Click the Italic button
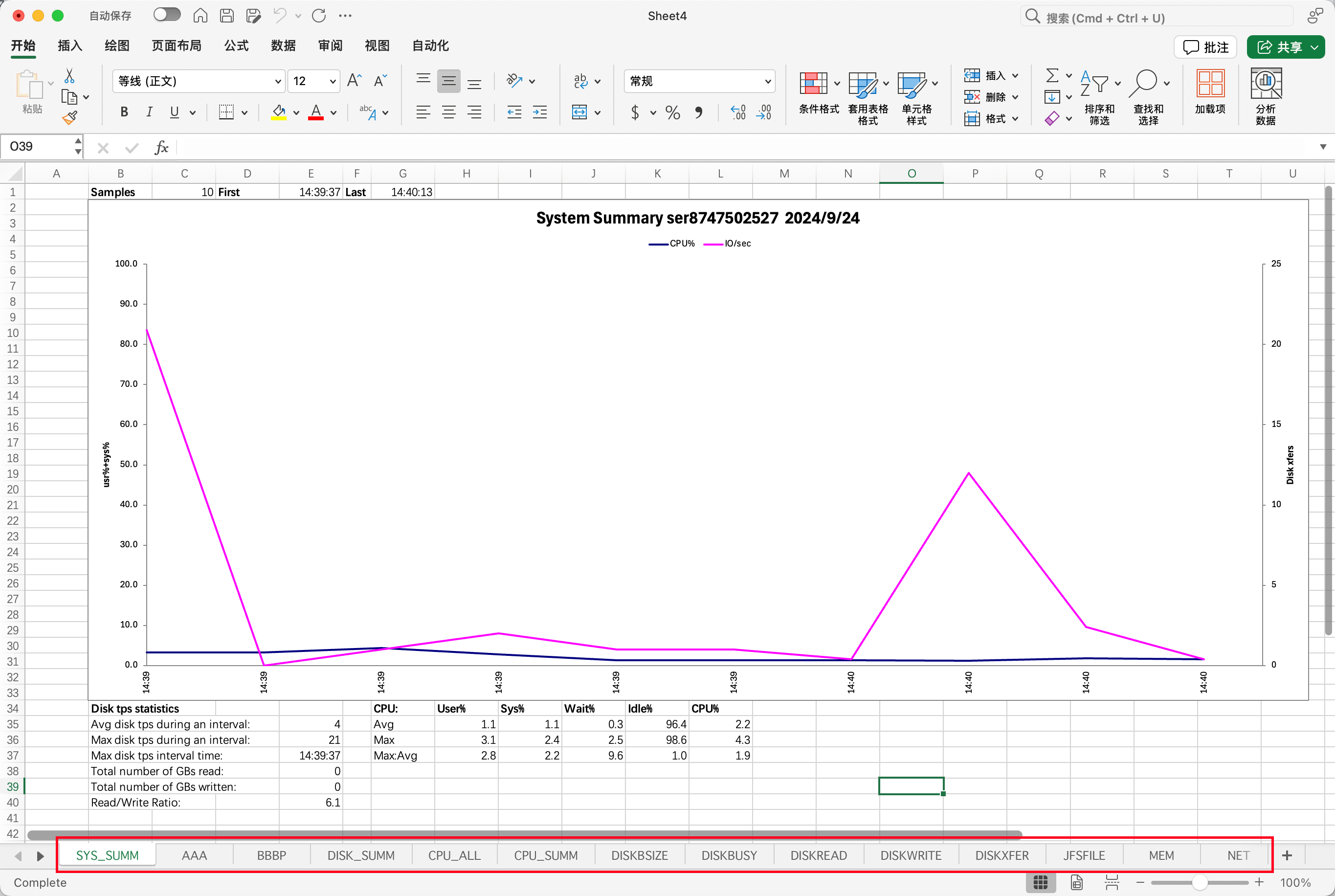 149,112
